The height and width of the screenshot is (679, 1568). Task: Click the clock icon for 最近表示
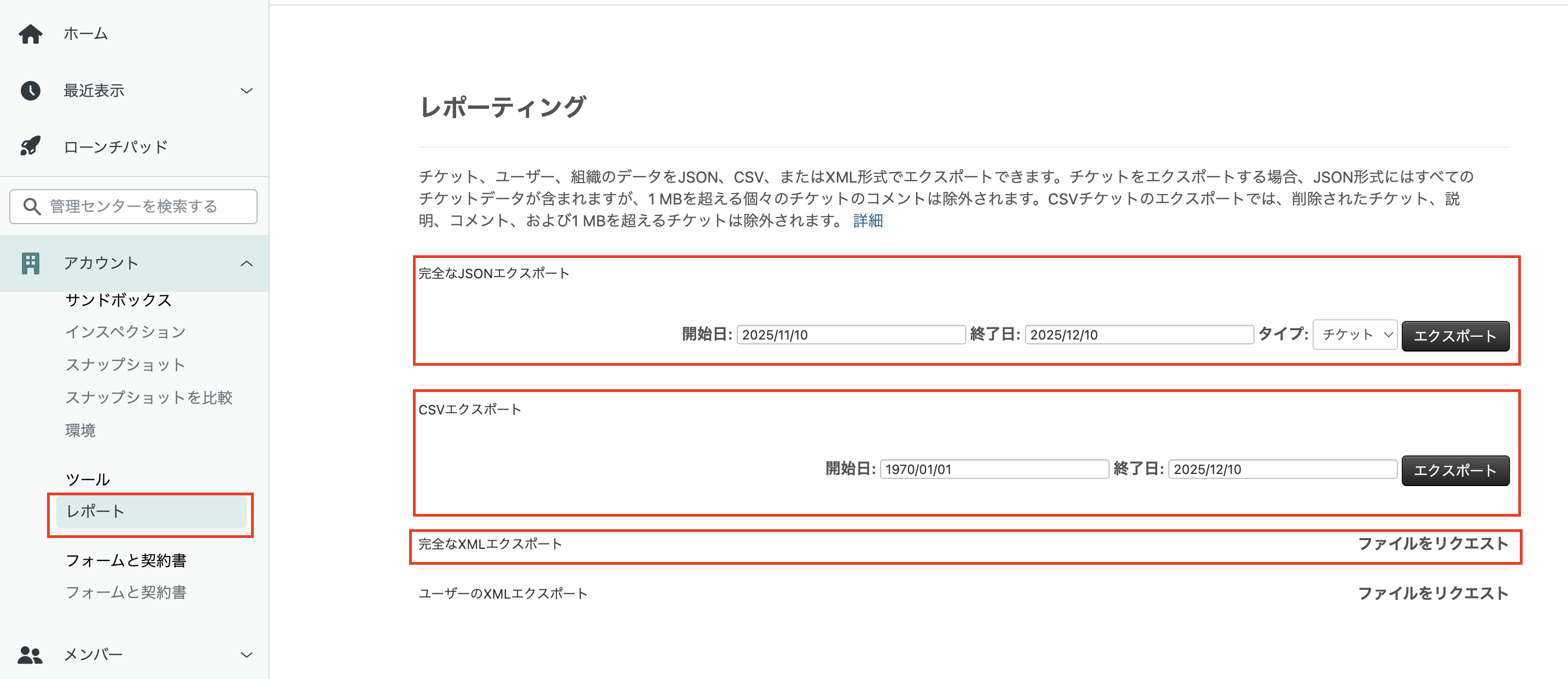(31, 91)
